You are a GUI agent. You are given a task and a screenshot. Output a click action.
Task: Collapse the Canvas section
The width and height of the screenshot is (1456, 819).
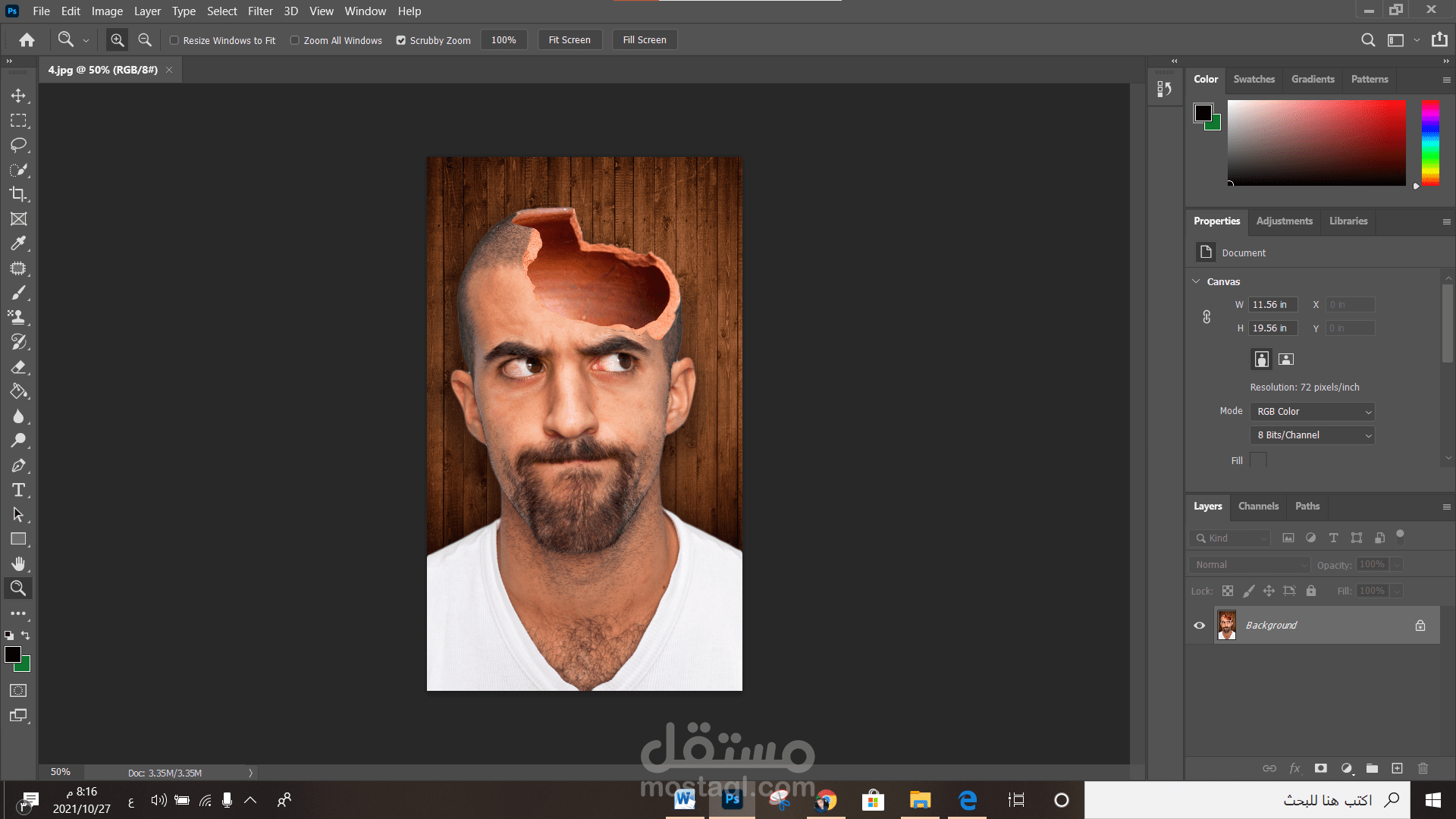pos(1197,281)
